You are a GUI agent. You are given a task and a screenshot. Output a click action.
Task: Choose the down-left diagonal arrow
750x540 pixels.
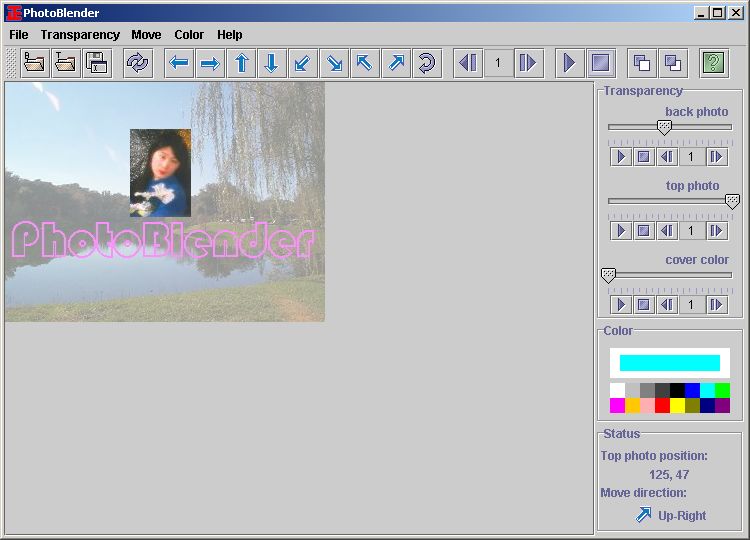pyautogui.click(x=303, y=63)
